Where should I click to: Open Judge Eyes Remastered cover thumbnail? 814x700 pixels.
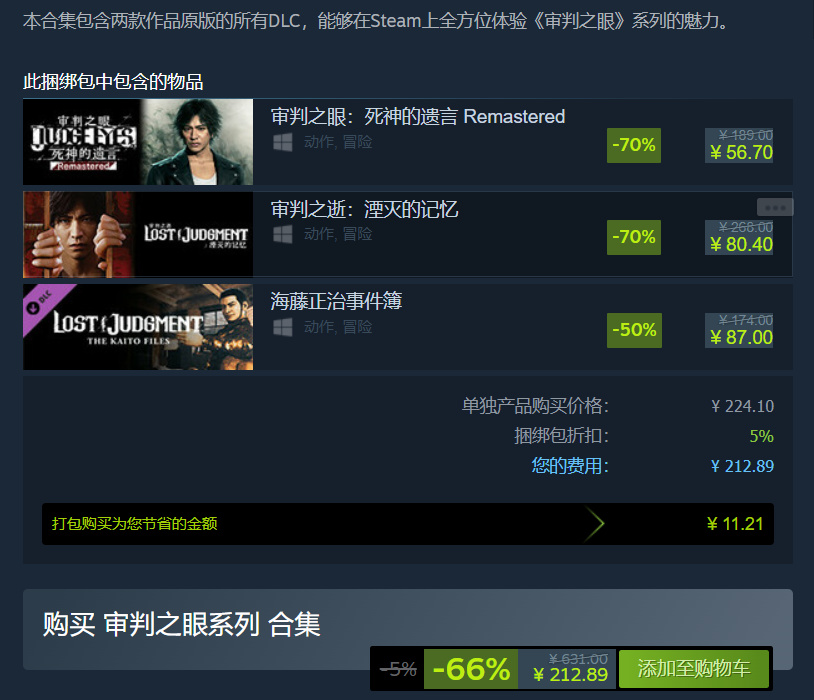coord(138,142)
